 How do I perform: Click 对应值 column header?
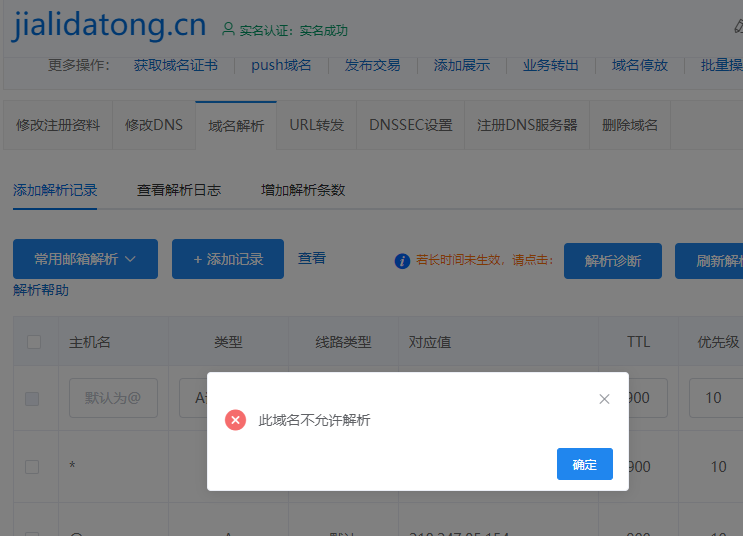pyautogui.click(x=430, y=342)
